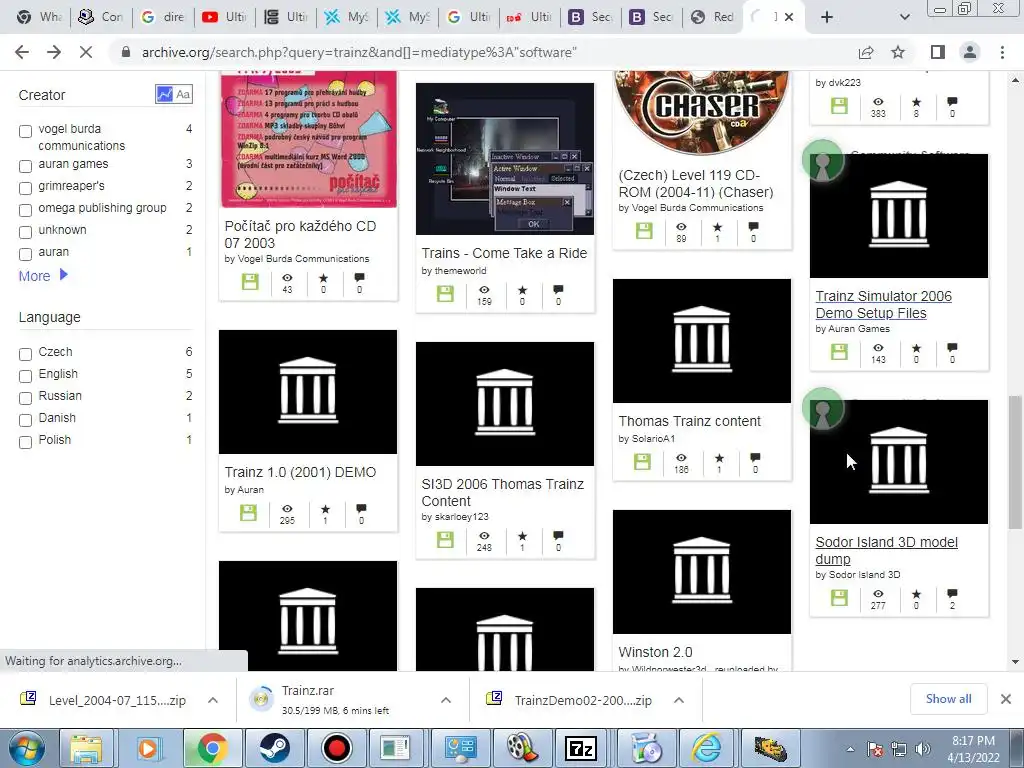This screenshot has width=1024, height=768.
Task: Close the active loading tab
Action: tap(789, 17)
